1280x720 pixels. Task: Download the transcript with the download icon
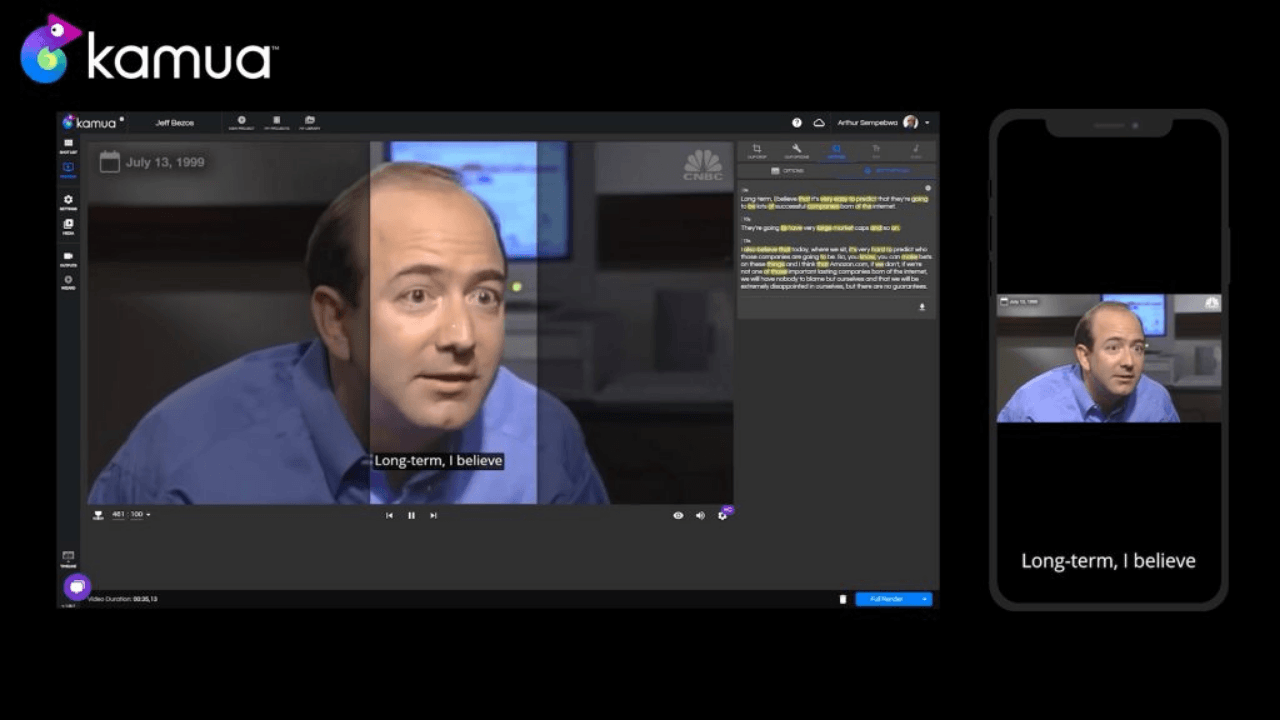(922, 307)
